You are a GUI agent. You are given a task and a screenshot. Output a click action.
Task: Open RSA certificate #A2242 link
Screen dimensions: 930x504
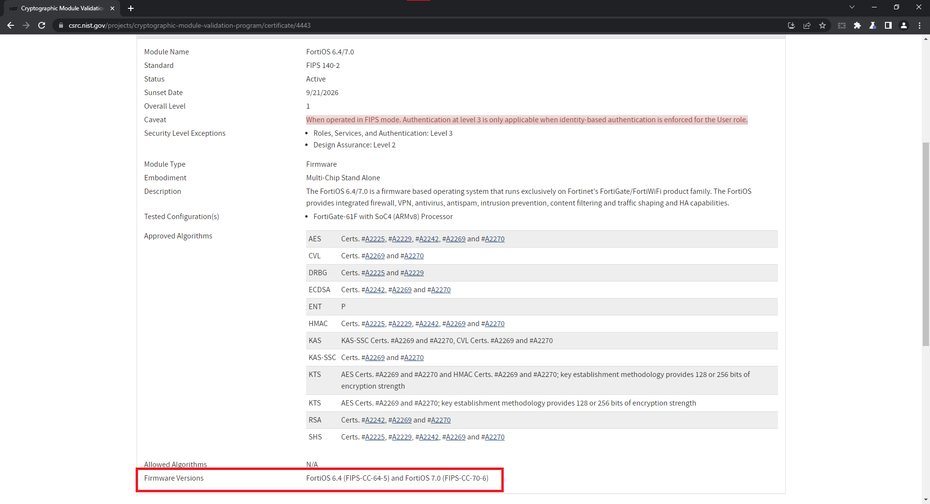click(x=374, y=420)
